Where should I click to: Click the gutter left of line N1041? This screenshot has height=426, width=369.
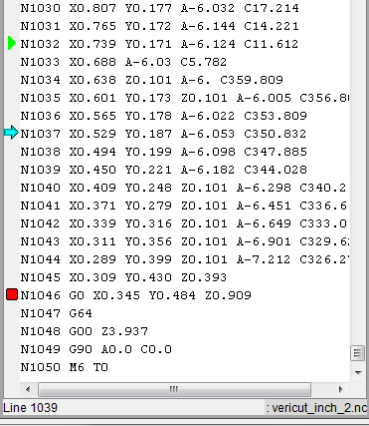(12, 205)
